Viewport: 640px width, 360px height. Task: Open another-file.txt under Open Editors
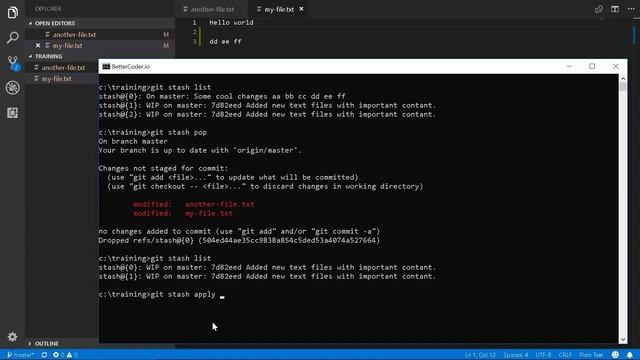point(74,35)
